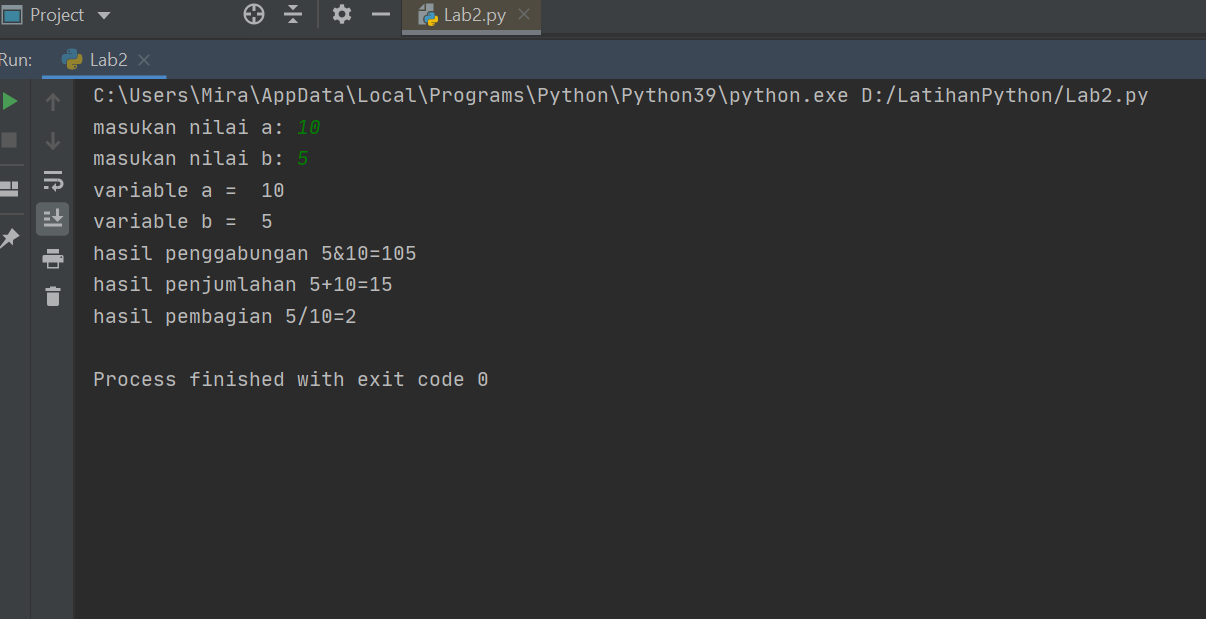The height and width of the screenshot is (619, 1206).
Task: Collapse the Run tool window panel
Action: click(x=381, y=15)
